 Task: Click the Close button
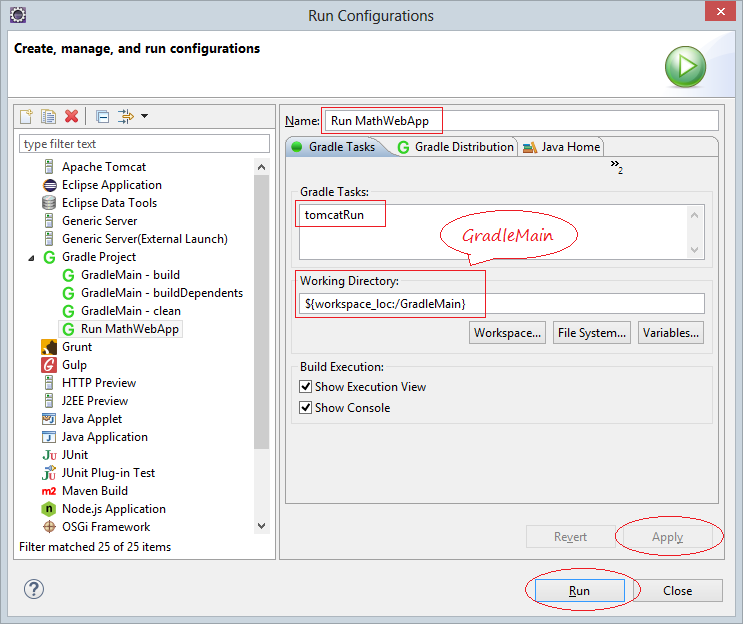pyautogui.click(x=678, y=590)
